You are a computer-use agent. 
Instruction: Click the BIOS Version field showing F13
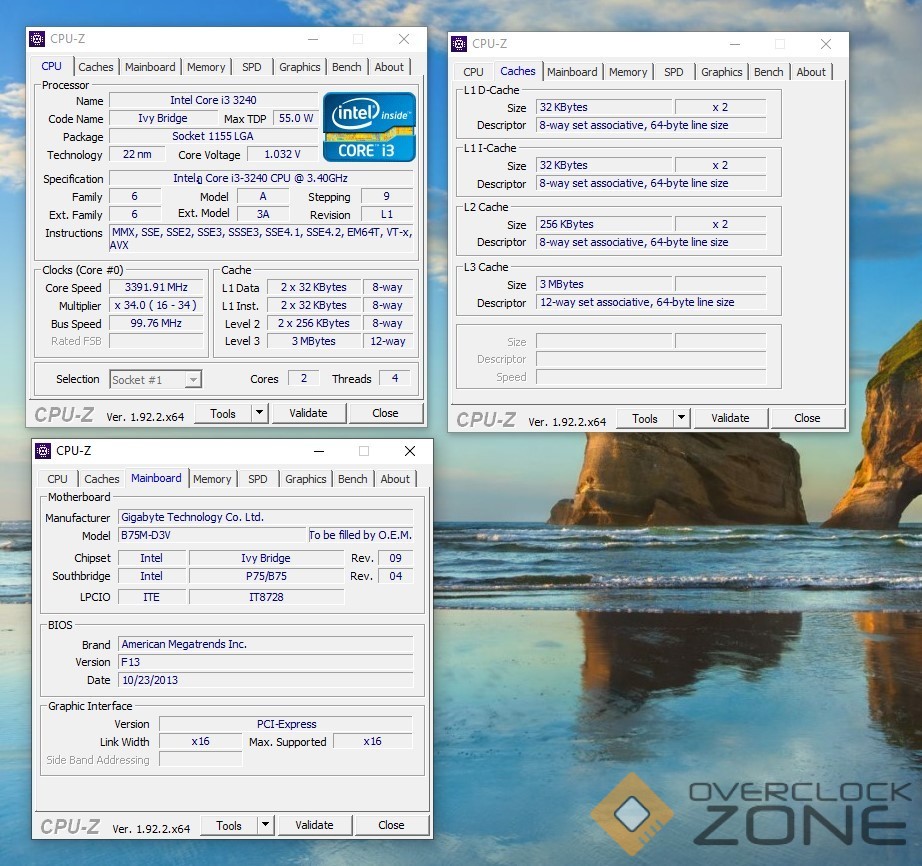pyautogui.click(x=265, y=662)
